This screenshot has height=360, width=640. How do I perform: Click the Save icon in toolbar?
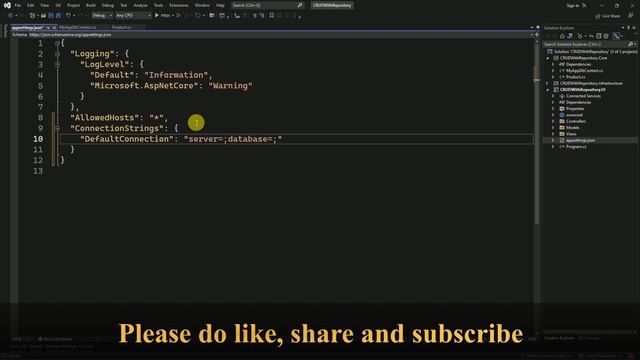(51, 16)
